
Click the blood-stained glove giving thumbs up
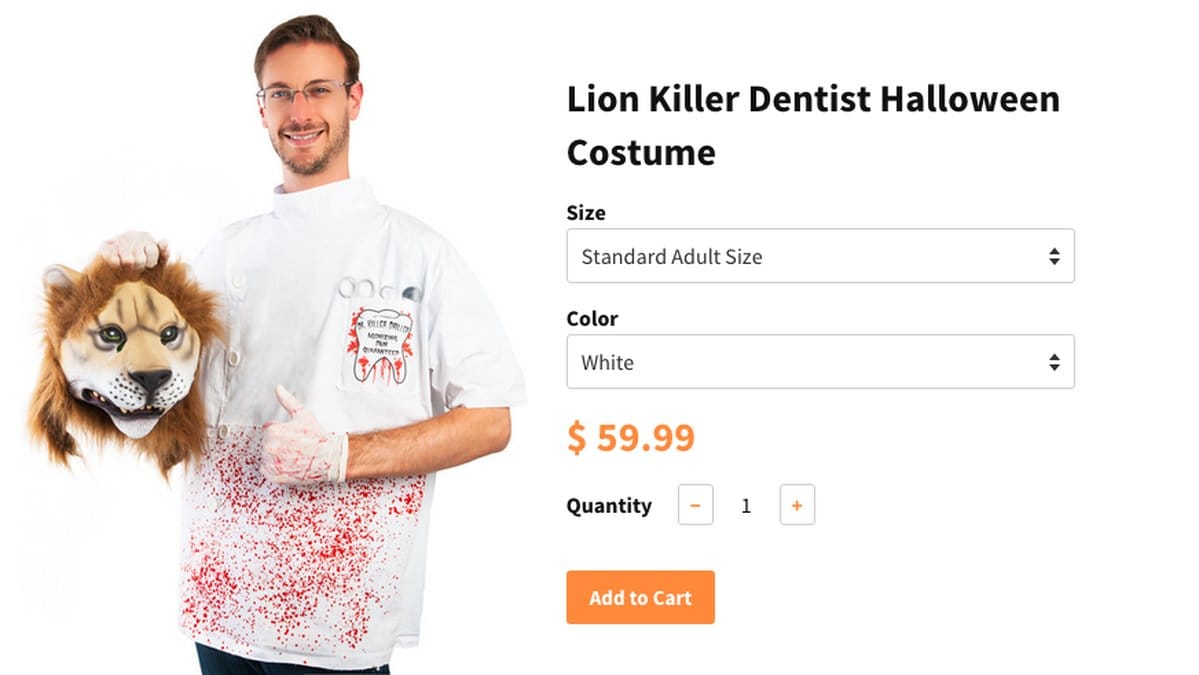[303, 438]
